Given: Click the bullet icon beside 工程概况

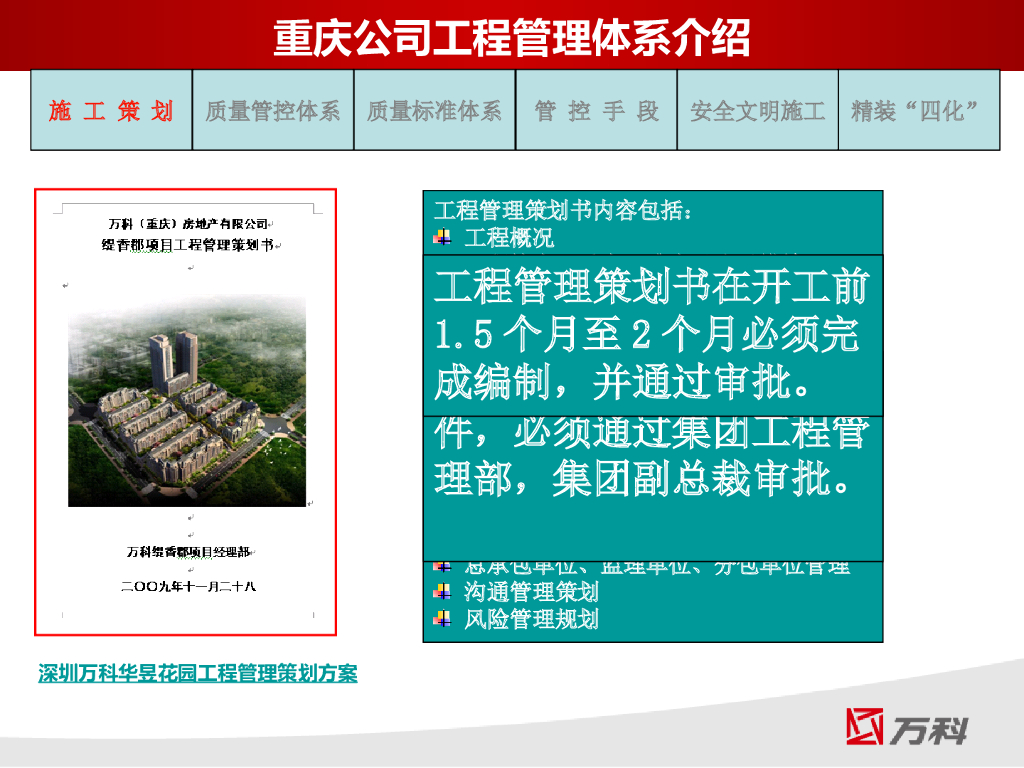Looking at the screenshot, I should [443, 238].
